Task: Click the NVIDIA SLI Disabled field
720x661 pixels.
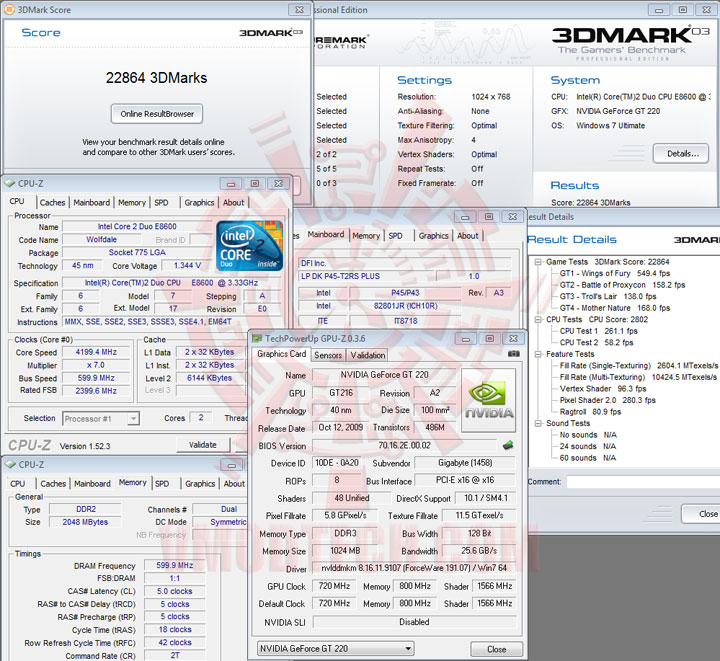Action: 414,622
